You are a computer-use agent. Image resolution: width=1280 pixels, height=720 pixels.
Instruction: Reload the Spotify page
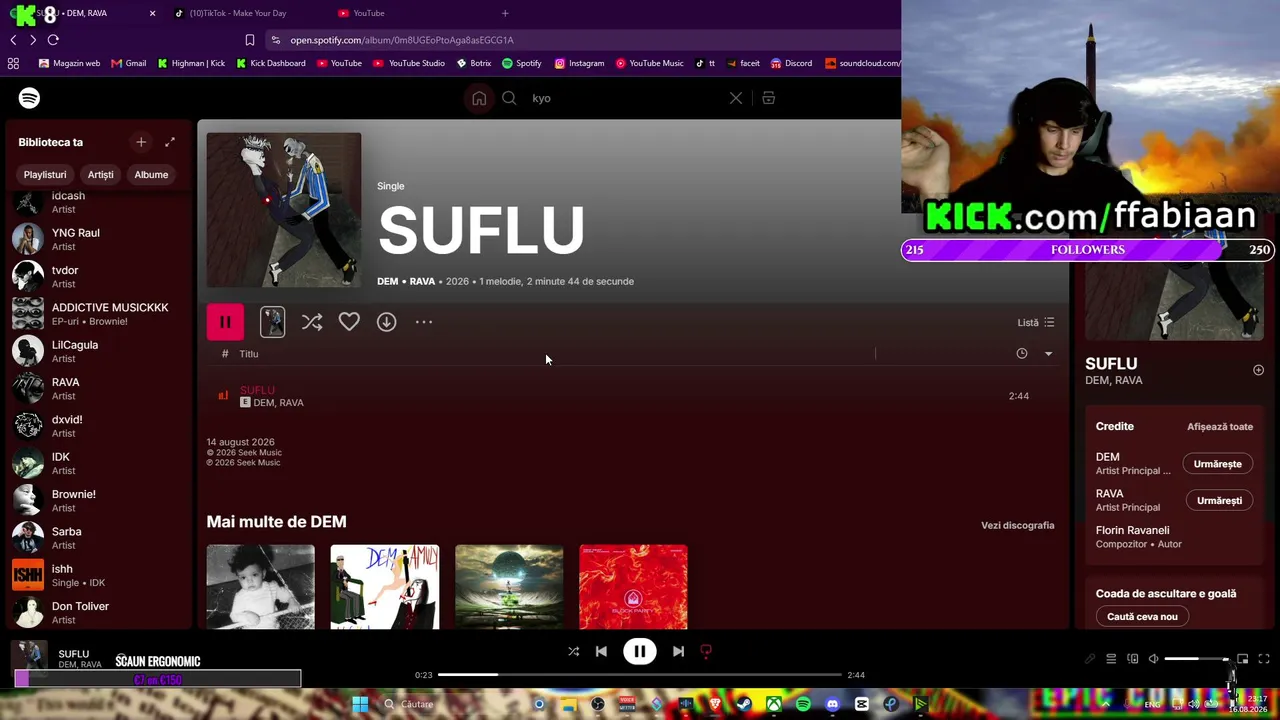[53, 40]
